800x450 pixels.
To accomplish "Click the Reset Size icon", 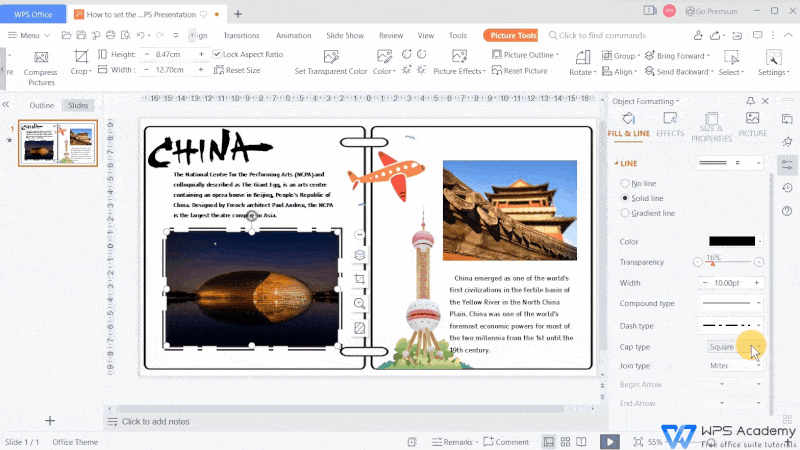I will pyautogui.click(x=219, y=70).
